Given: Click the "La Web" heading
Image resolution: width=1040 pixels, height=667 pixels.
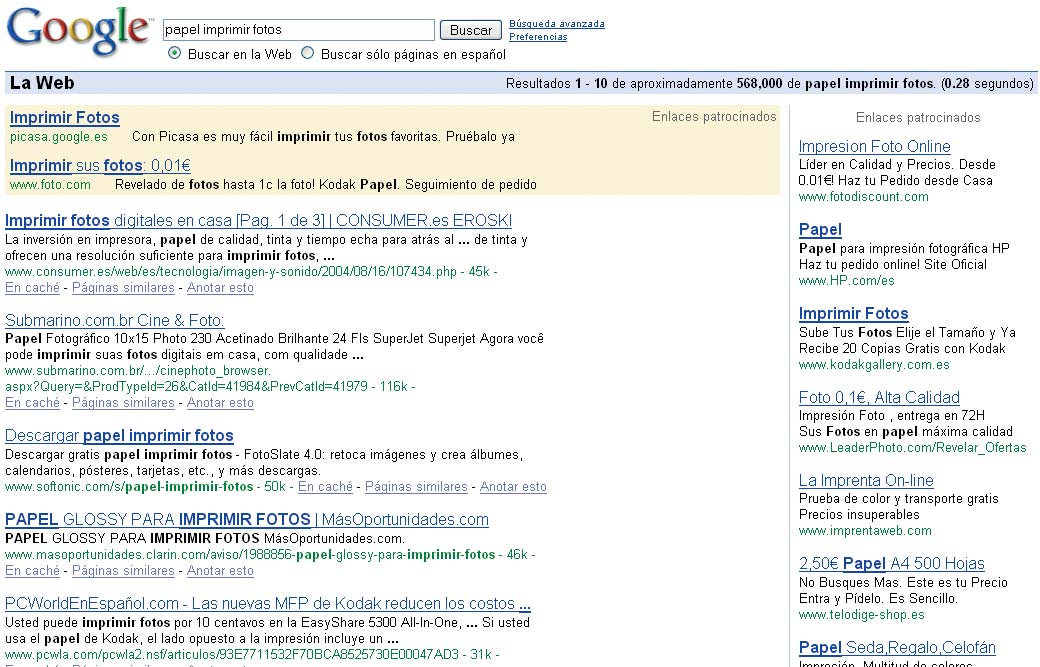Looking at the screenshot, I should [x=42, y=83].
